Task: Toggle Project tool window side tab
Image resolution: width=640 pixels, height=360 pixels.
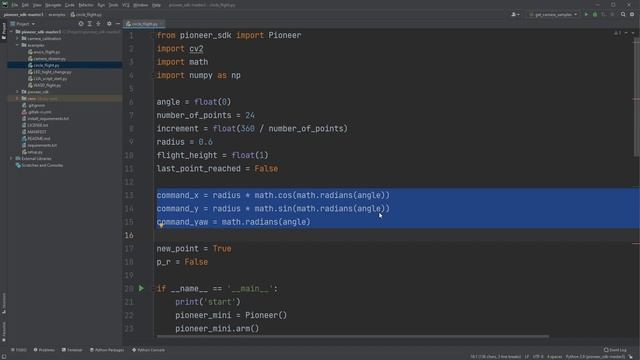Action: click(x=4, y=31)
